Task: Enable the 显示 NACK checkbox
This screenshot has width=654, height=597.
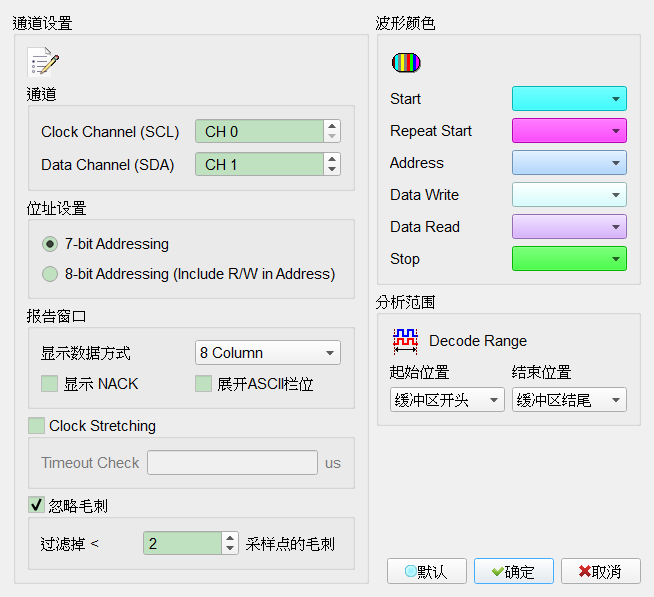Action: 49,384
